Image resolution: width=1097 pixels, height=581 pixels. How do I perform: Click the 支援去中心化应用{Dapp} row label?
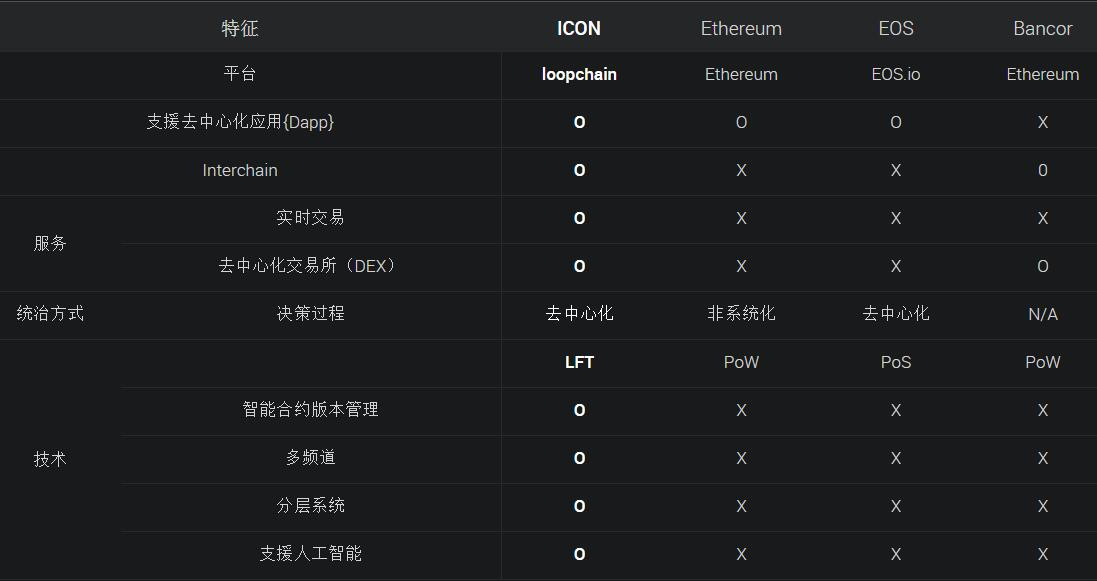240,122
